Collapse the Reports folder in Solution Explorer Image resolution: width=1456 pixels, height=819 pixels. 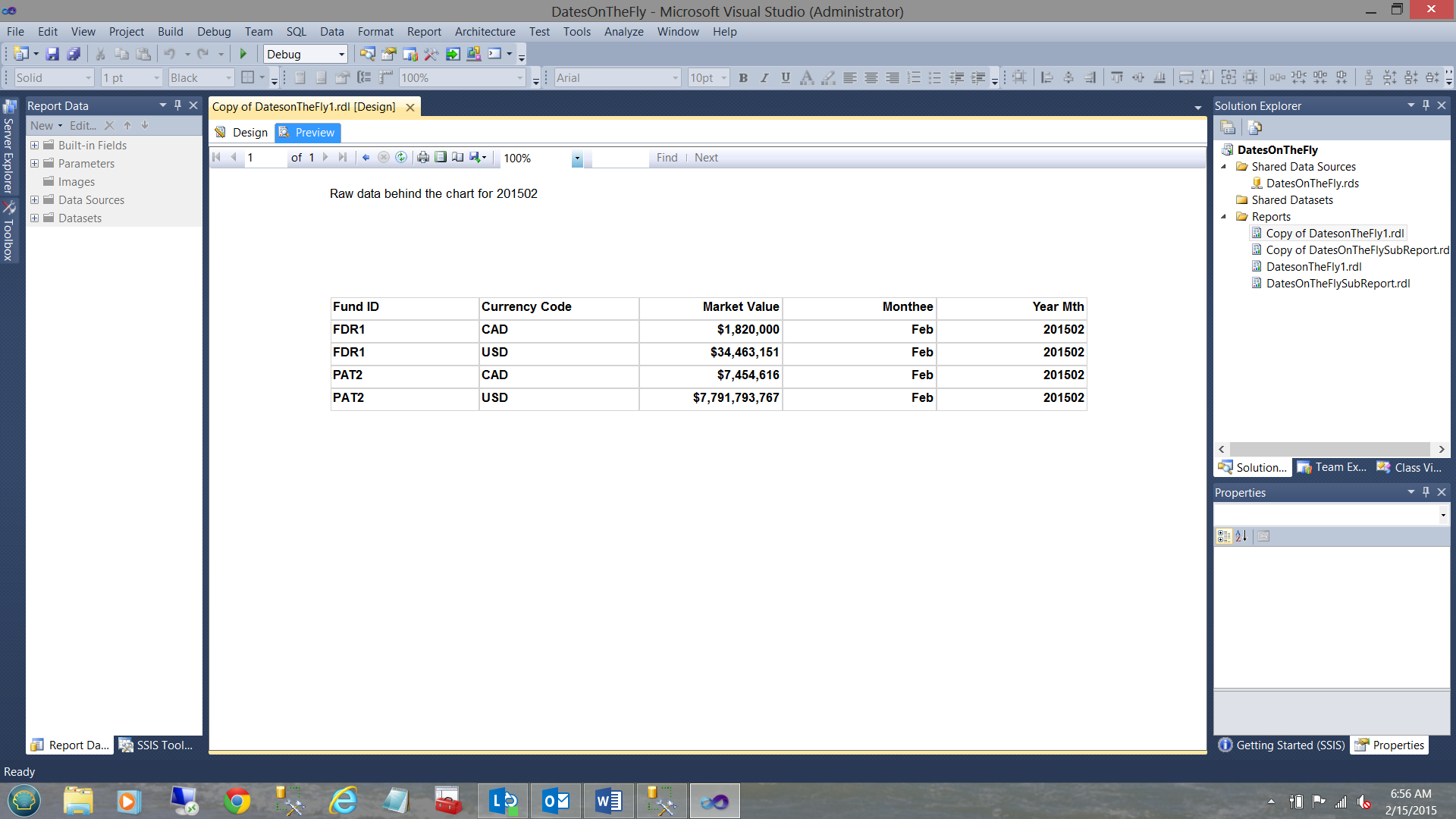pyautogui.click(x=1223, y=217)
